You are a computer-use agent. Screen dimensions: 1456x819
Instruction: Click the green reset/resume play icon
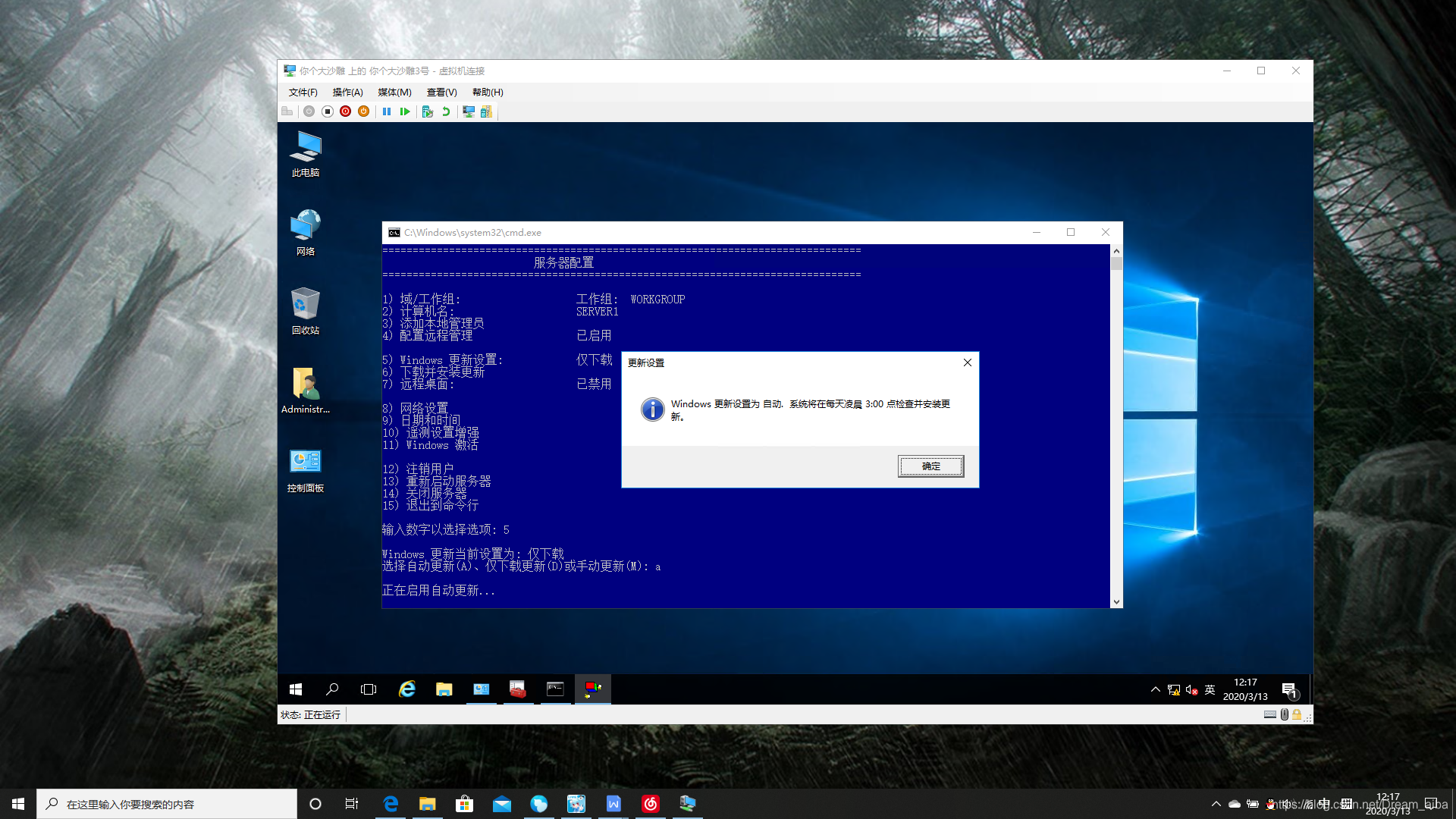pyautogui.click(x=405, y=111)
